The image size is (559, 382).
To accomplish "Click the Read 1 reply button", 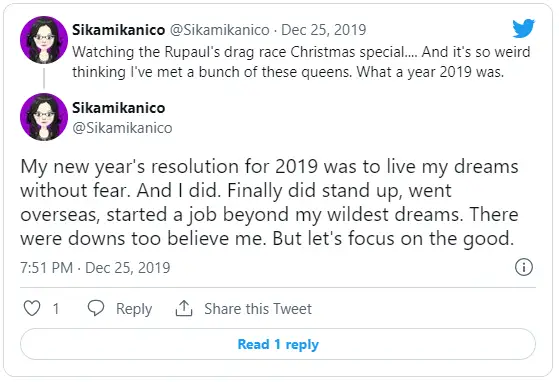I will [x=278, y=344].
